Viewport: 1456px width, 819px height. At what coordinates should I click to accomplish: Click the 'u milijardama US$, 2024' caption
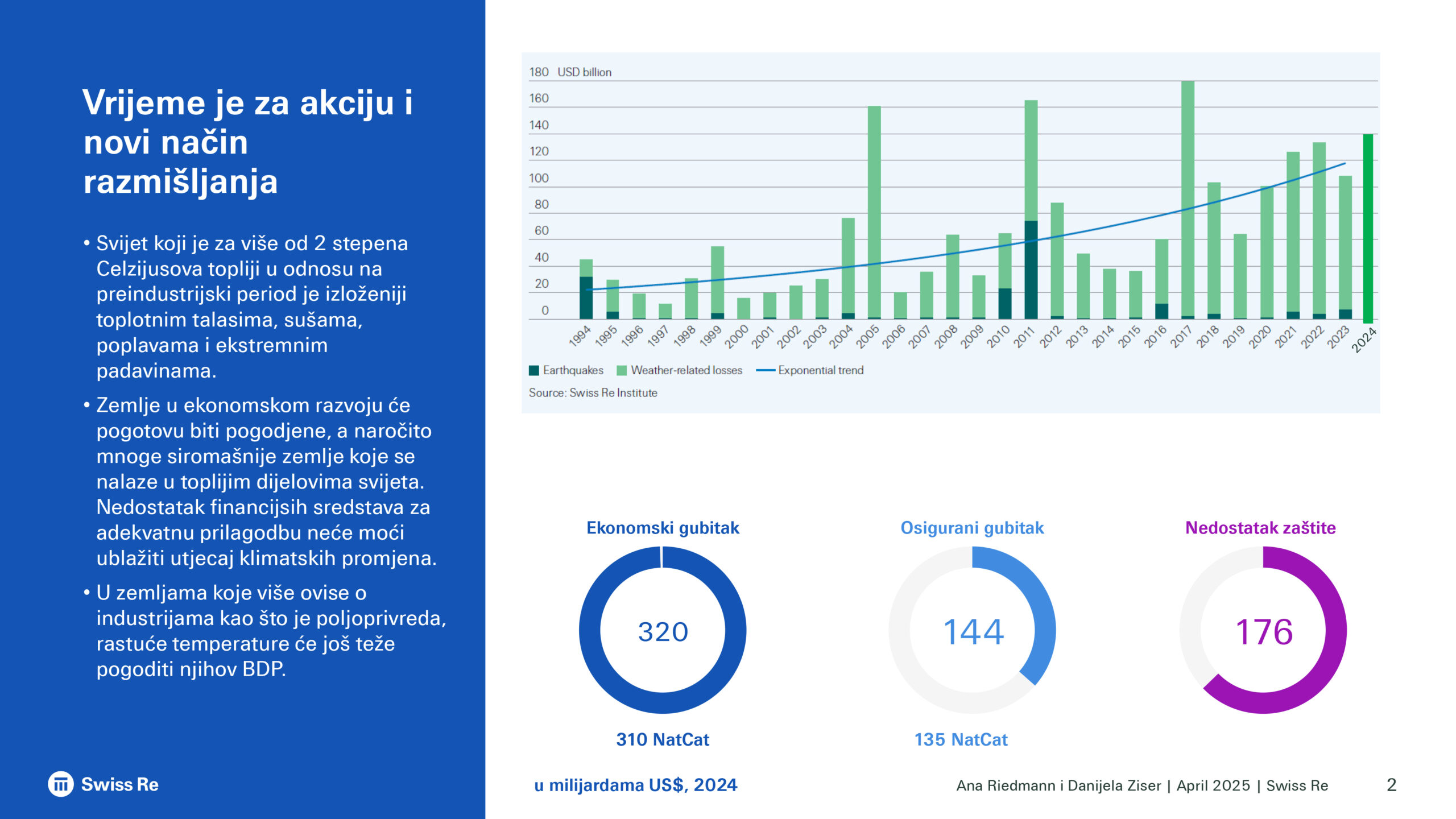[x=635, y=785]
